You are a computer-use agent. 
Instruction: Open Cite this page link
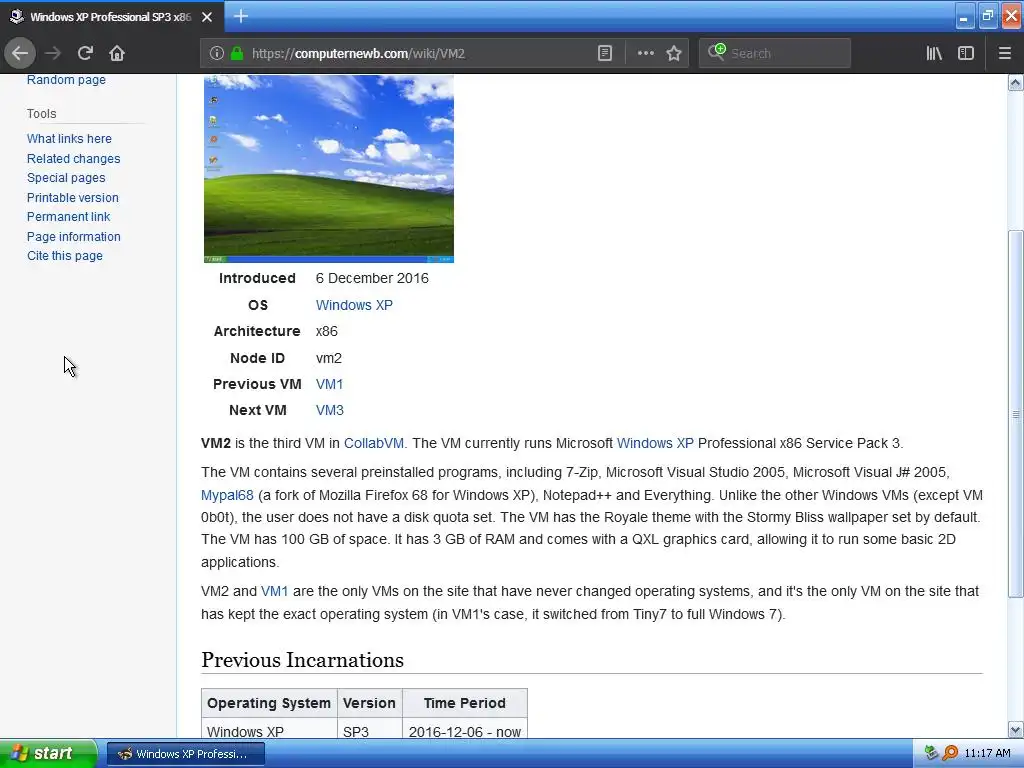(x=65, y=256)
